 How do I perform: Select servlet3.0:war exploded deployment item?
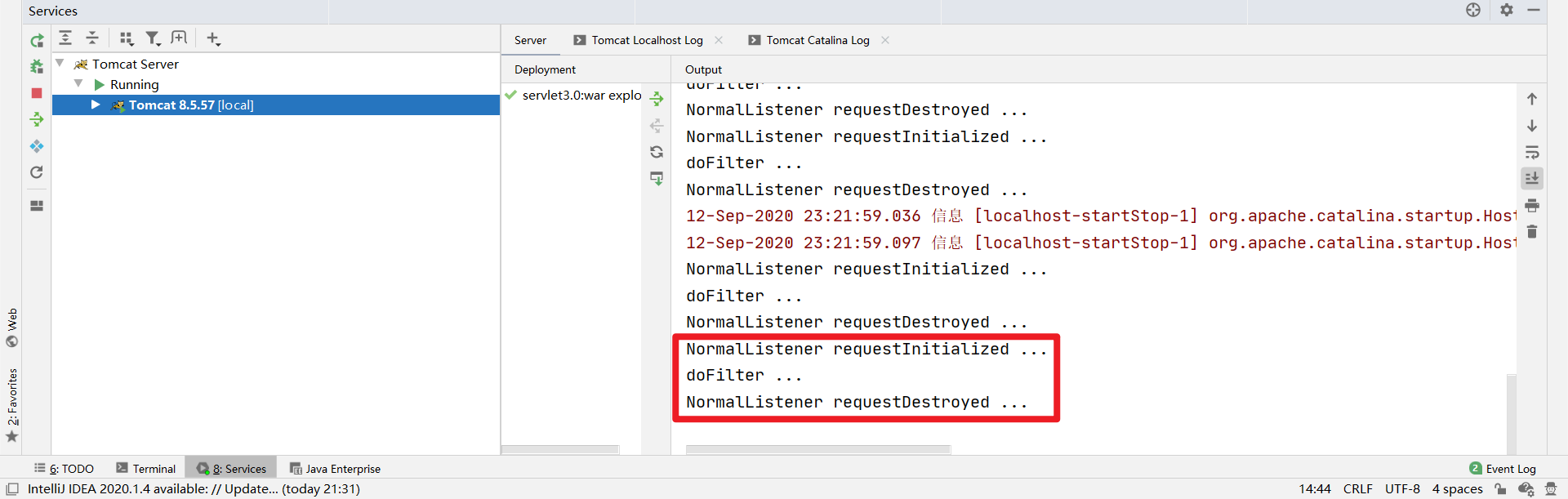click(x=573, y=96)
